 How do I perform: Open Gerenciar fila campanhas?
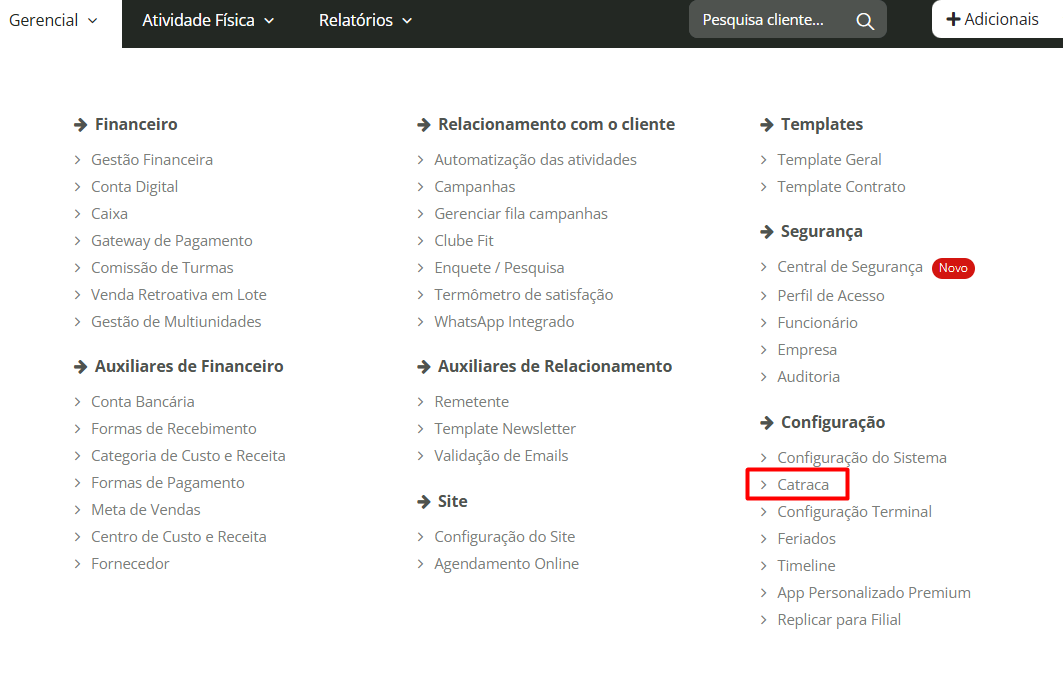[521, 214]
